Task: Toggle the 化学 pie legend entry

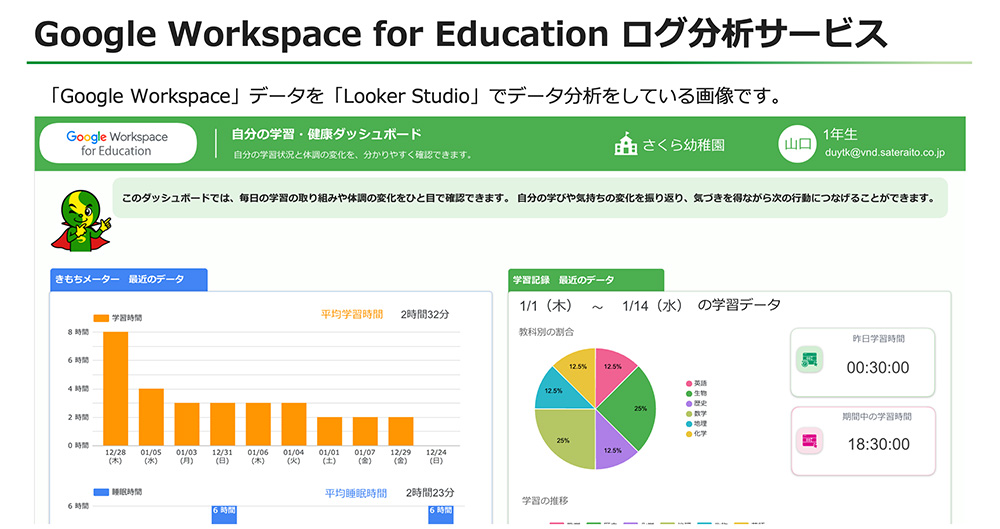Action: pyautogui.click(x=696, y=433)
